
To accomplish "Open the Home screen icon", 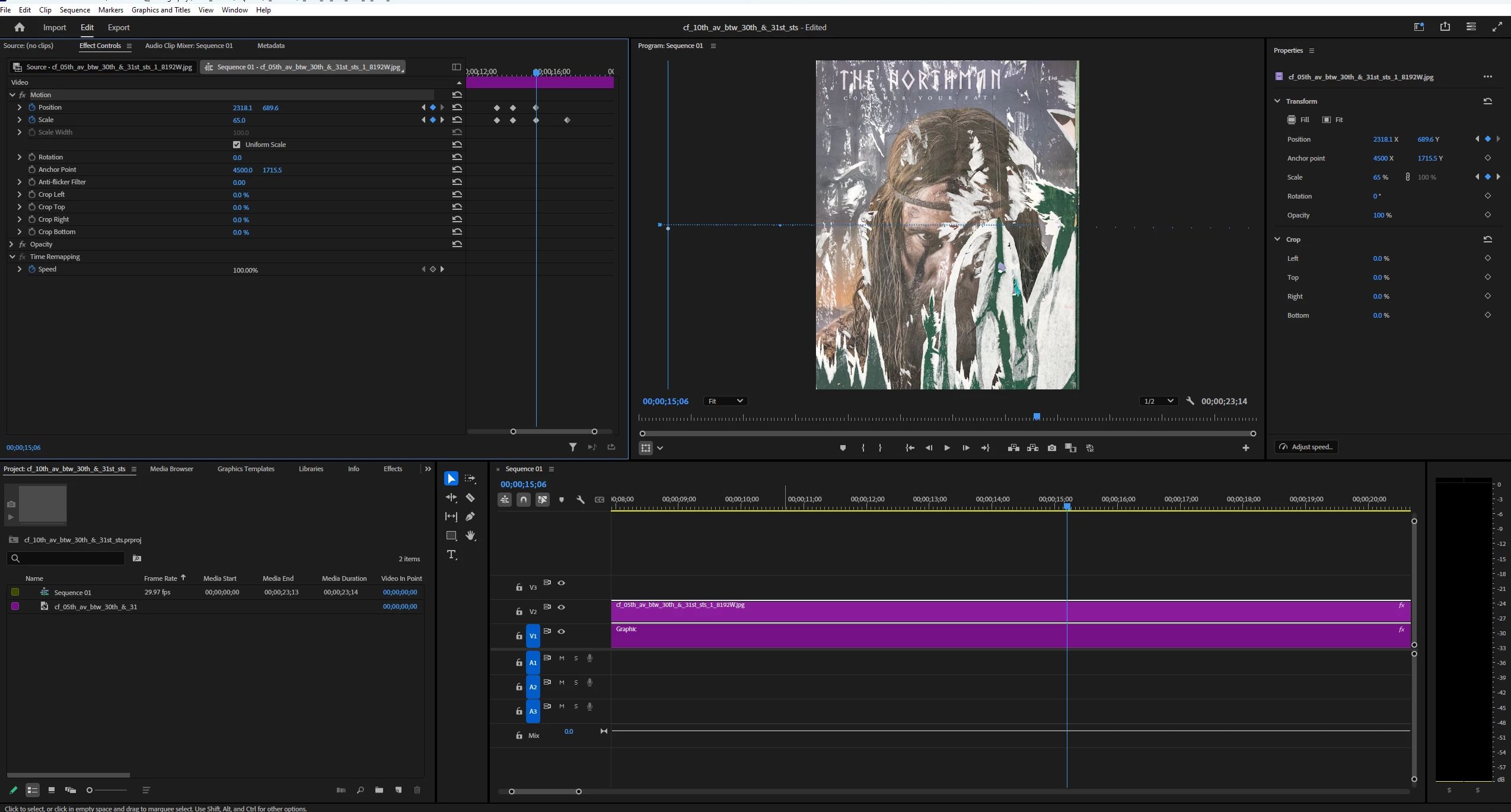I will click(20, 27).
